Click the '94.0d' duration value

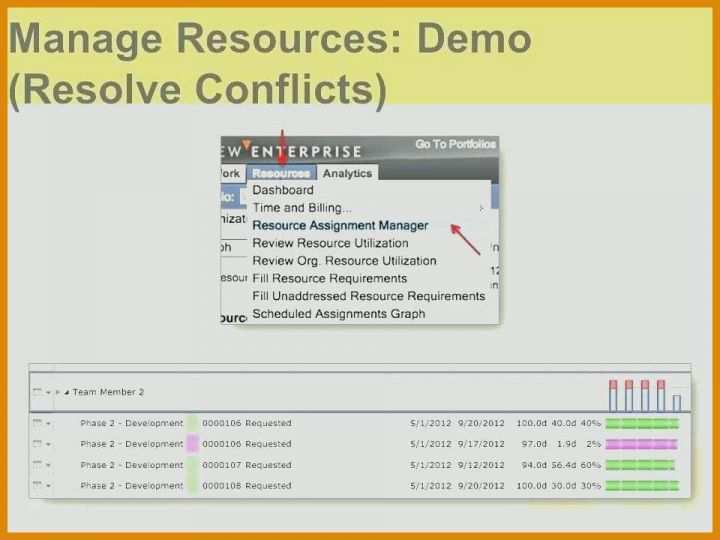[x=534, y=465]
